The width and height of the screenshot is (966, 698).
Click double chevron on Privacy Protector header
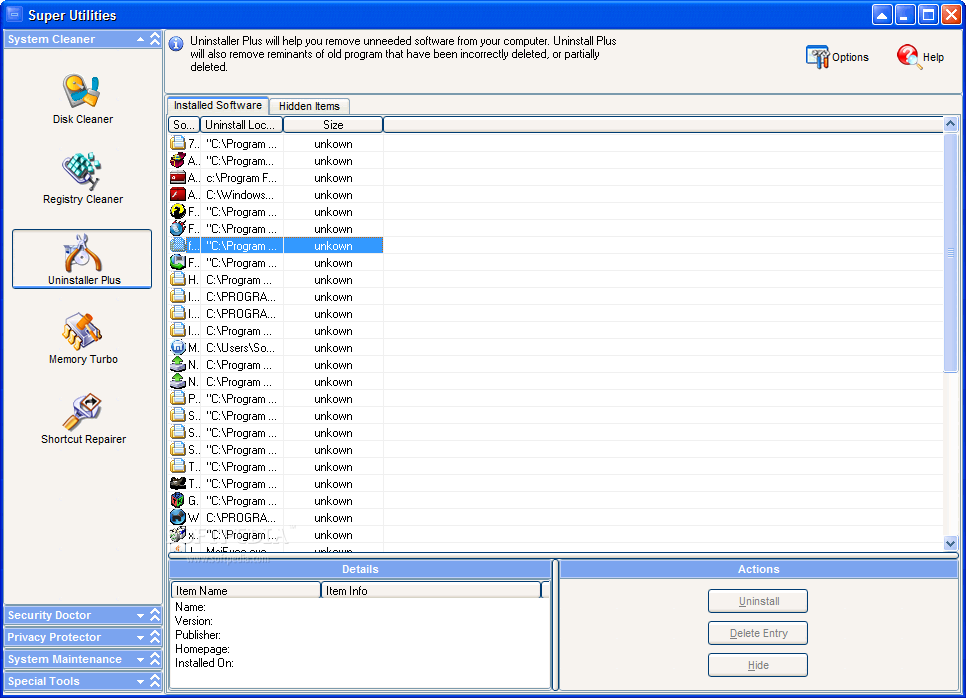pos(155,637)
